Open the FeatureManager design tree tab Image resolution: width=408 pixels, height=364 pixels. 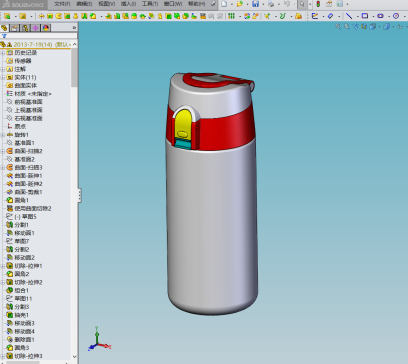pyautogui.click(x=4, y=28)
